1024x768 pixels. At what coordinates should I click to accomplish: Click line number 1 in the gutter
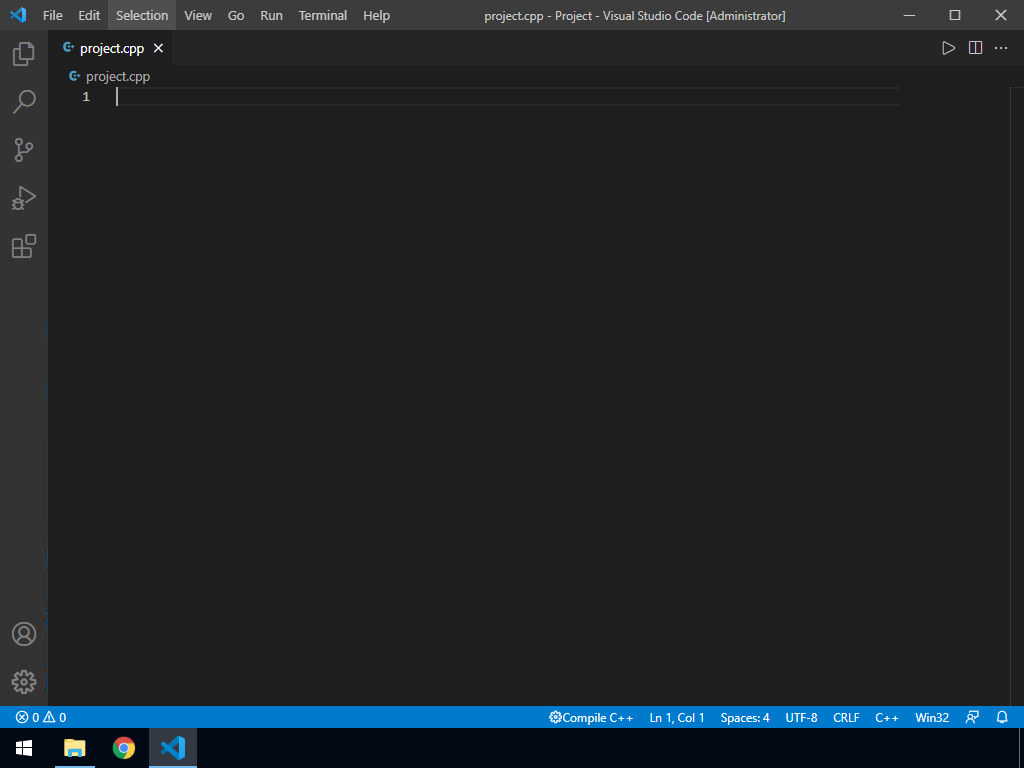click(86, 97)
